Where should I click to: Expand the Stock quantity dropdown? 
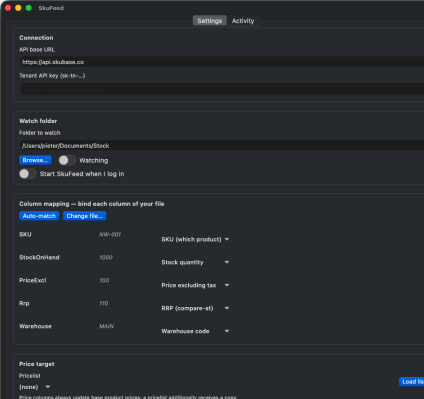(x=195, y=262)
